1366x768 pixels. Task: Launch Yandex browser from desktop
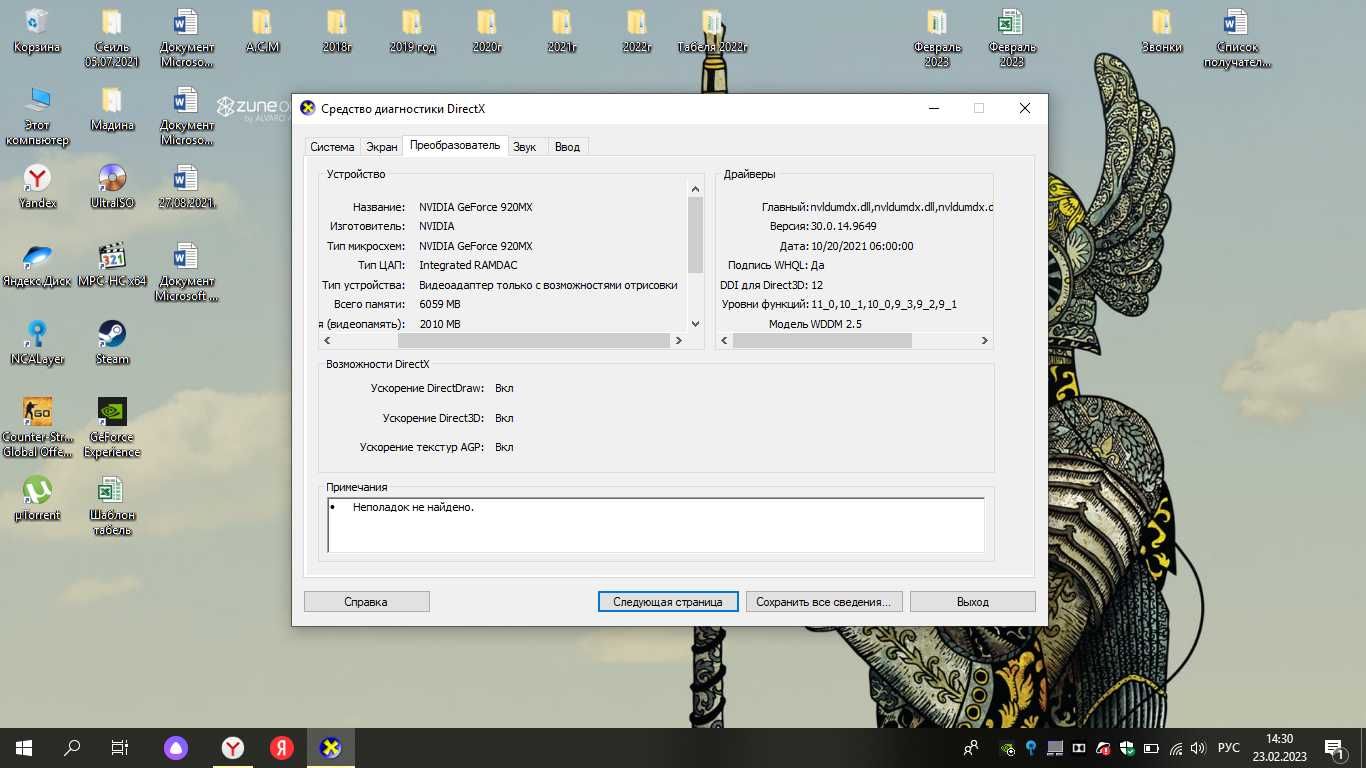(37, 187)
